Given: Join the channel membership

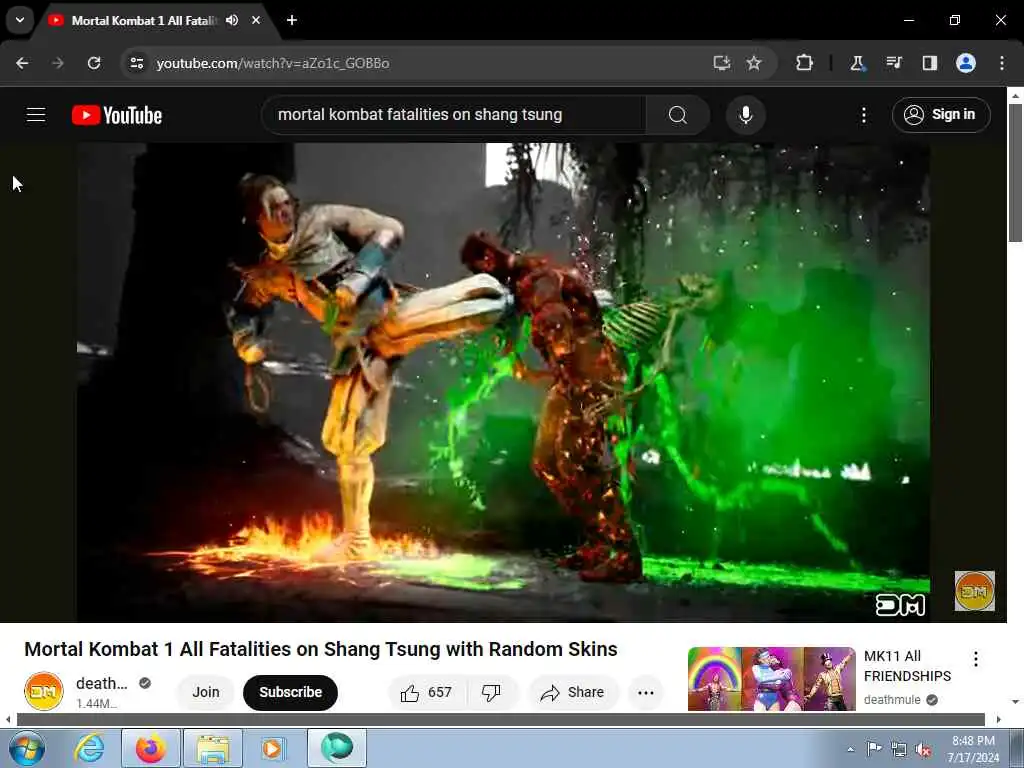Looking at the screenshot, I should pyautogui.click(x=206, y=692).
